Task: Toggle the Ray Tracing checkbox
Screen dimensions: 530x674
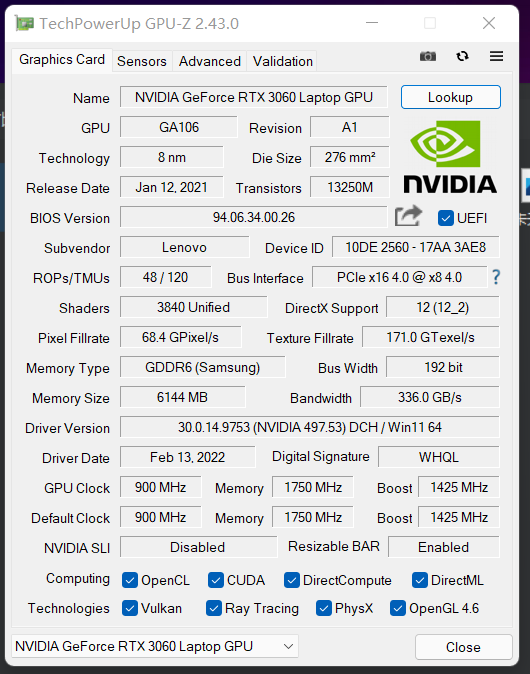Action: pos(214,608)
